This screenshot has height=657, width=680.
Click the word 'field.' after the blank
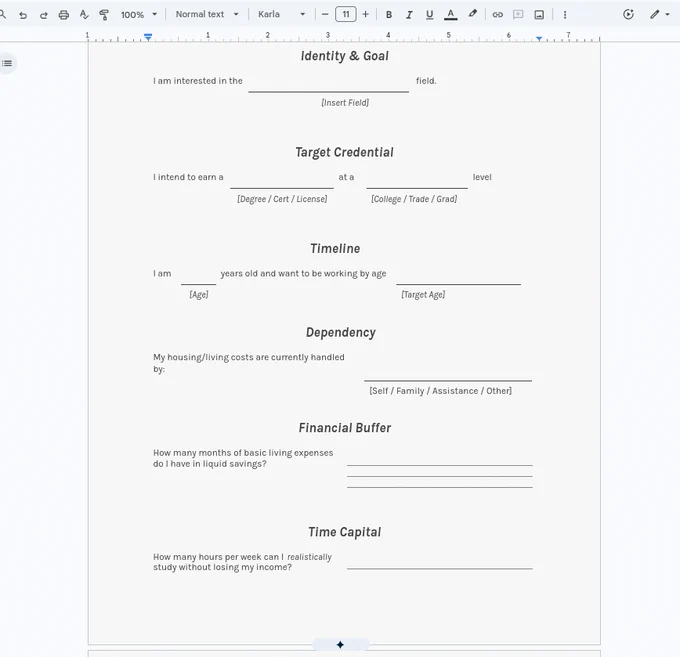[426, 81]
